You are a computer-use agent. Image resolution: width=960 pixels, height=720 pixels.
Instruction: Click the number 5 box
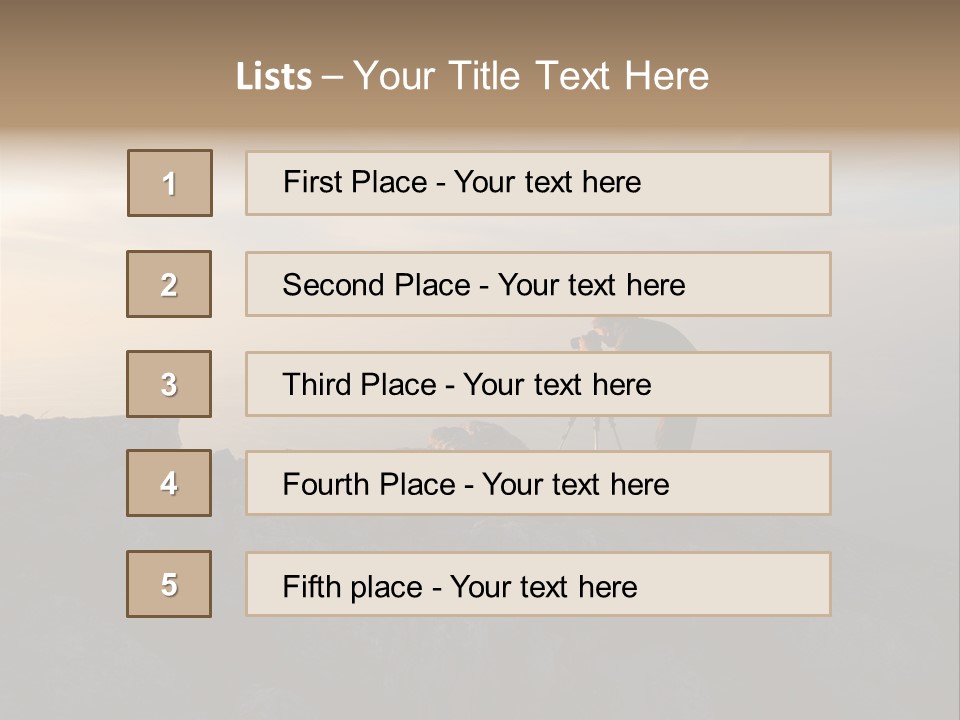(x=169, y=584)
